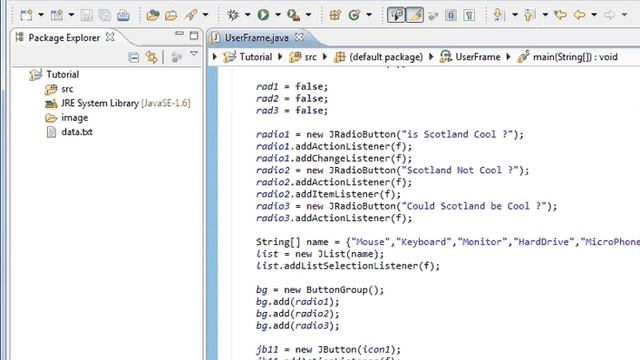Toggle Mark Occurrences in toolbar
The image size is (640, 360).
pyautogui.click(x=396, y=15)
